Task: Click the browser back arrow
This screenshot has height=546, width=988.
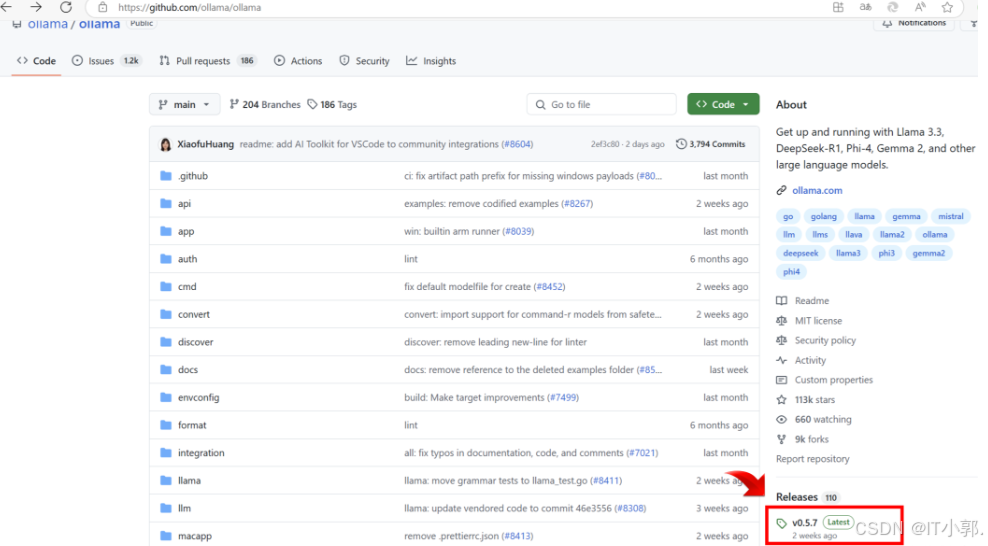Action: pyautogui.click(x=6, y=7)
